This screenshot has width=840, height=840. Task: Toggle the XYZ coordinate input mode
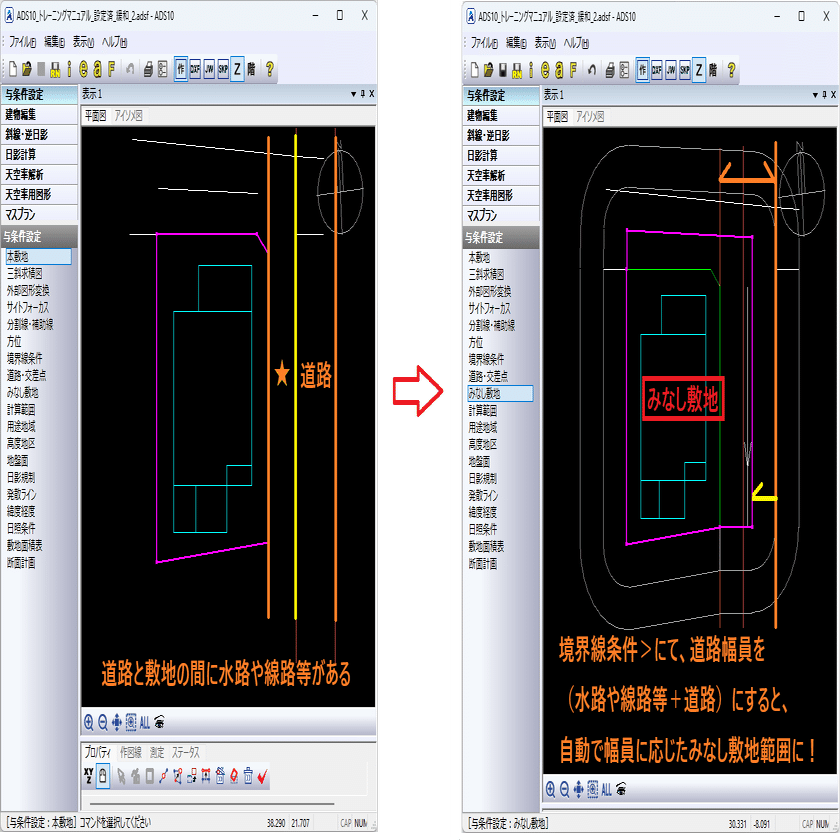(x=89, y=776)
